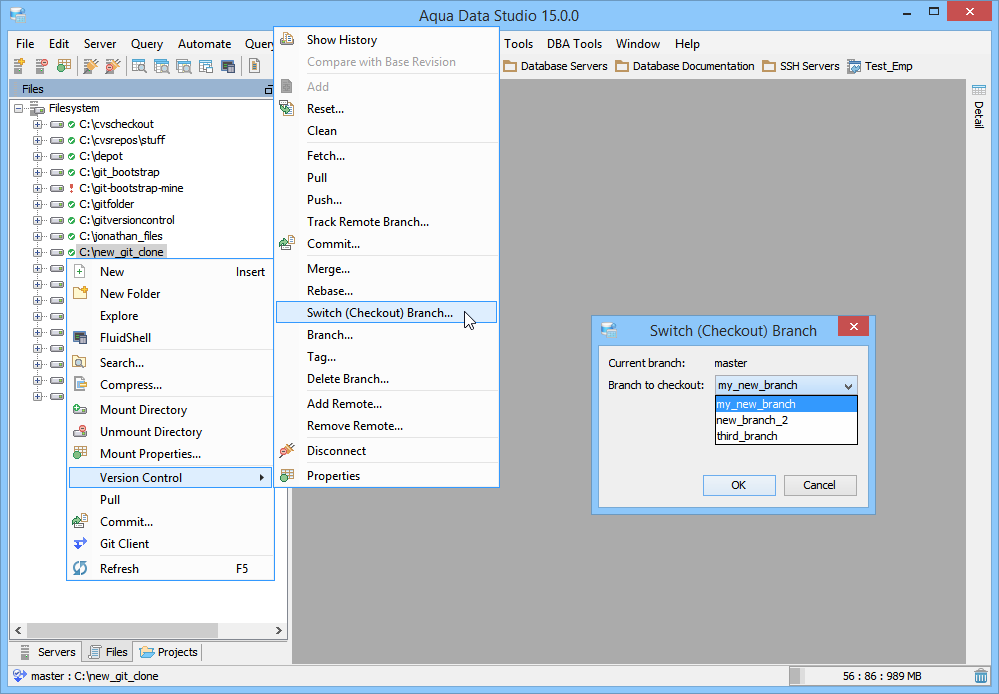This screenshot has width=999, height=694.
Task: Select Commit... in the version control submenu
Action: (x=387, y=244)
